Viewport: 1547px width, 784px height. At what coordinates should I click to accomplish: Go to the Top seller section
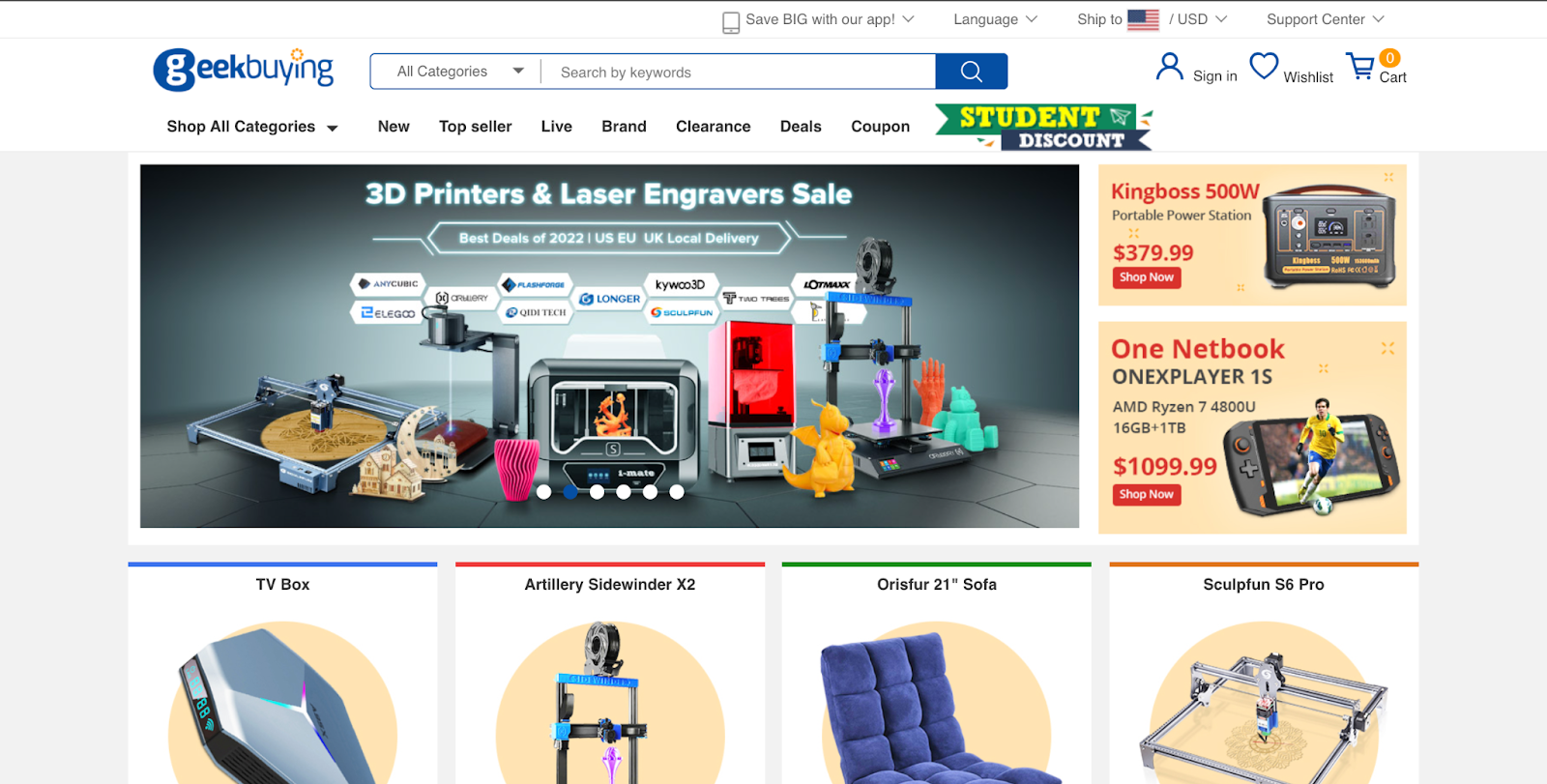pos(476,127)
